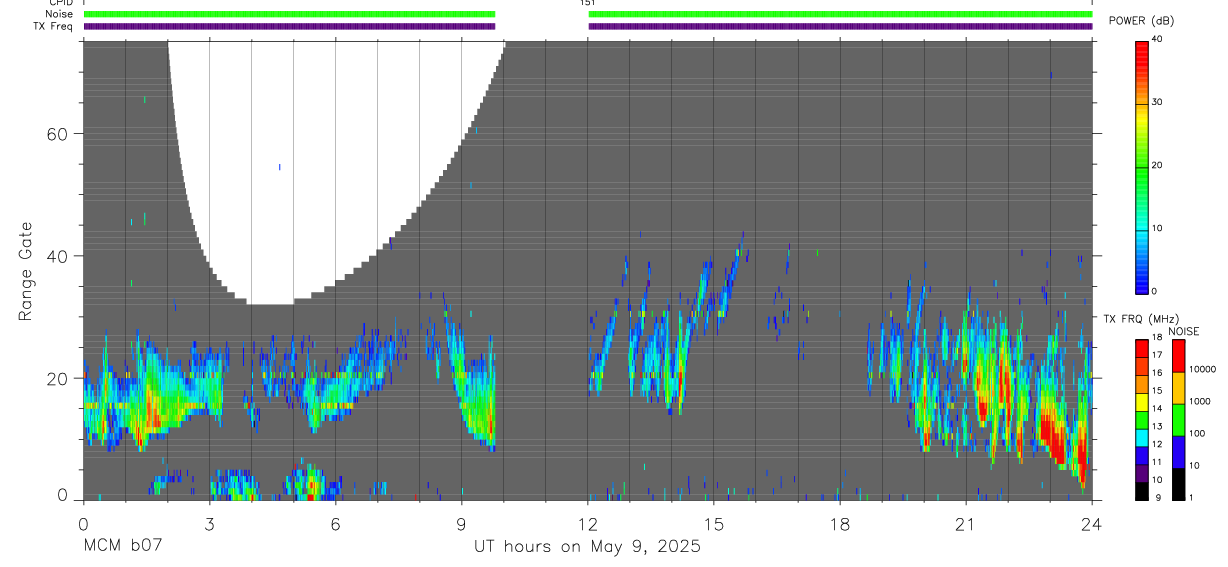Click the MCM b07 radar beam label
This screenshot has width=1228, height=567.
(x=122, y=547)
